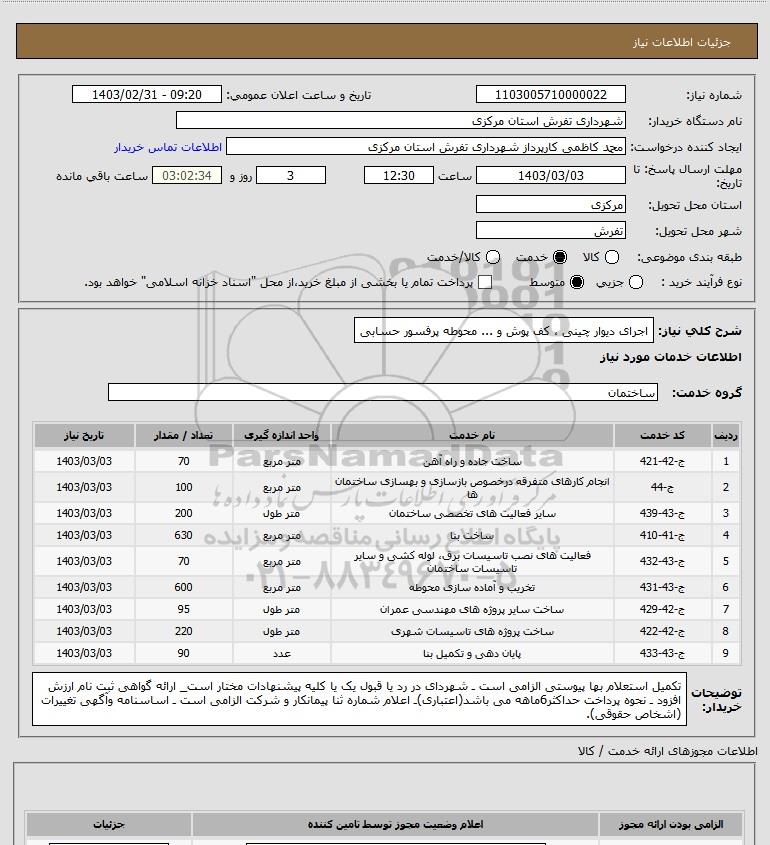This screenshot has height=845, width=770.
Task: Click the نام خدمت column header
Action: point(472,435)
